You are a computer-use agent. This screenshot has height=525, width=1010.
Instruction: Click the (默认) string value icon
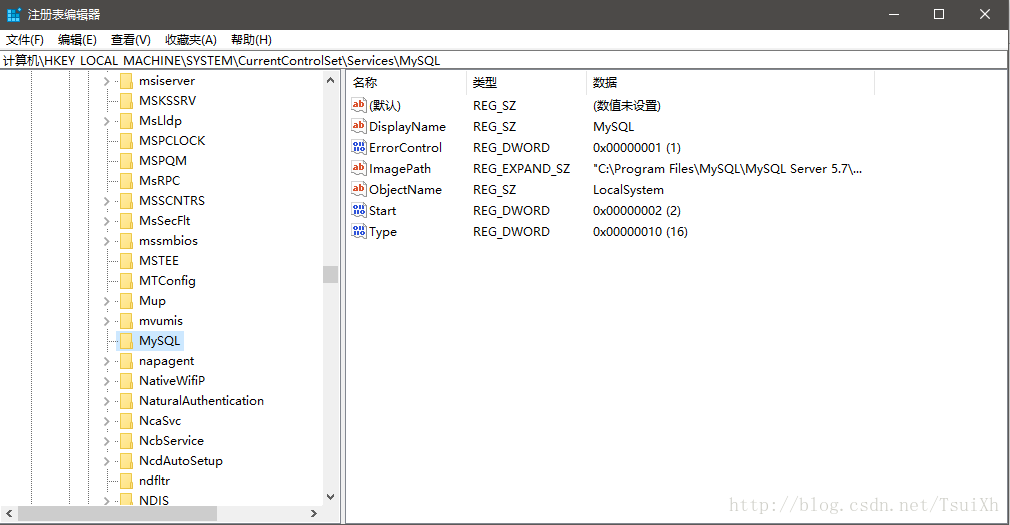click(x=359, y=105)
